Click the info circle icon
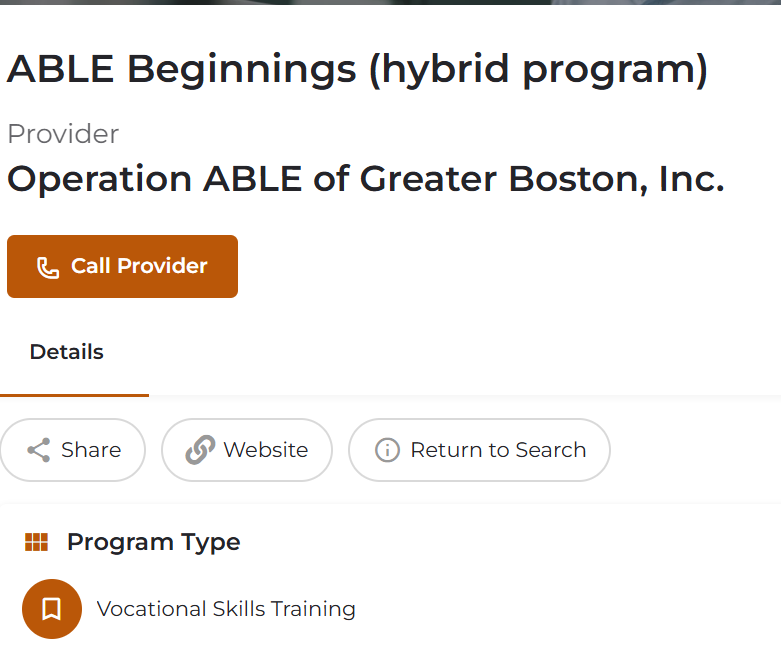 387,450
